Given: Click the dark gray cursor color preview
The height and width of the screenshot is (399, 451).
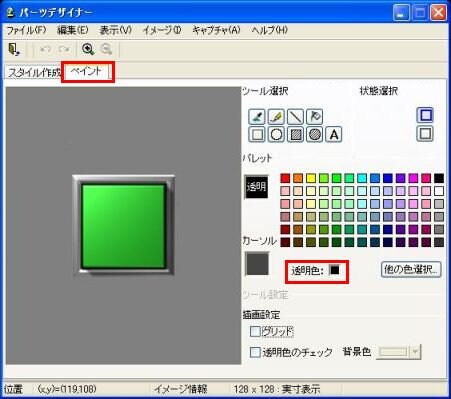Looking at the screenshot, I should coord(257,264).
